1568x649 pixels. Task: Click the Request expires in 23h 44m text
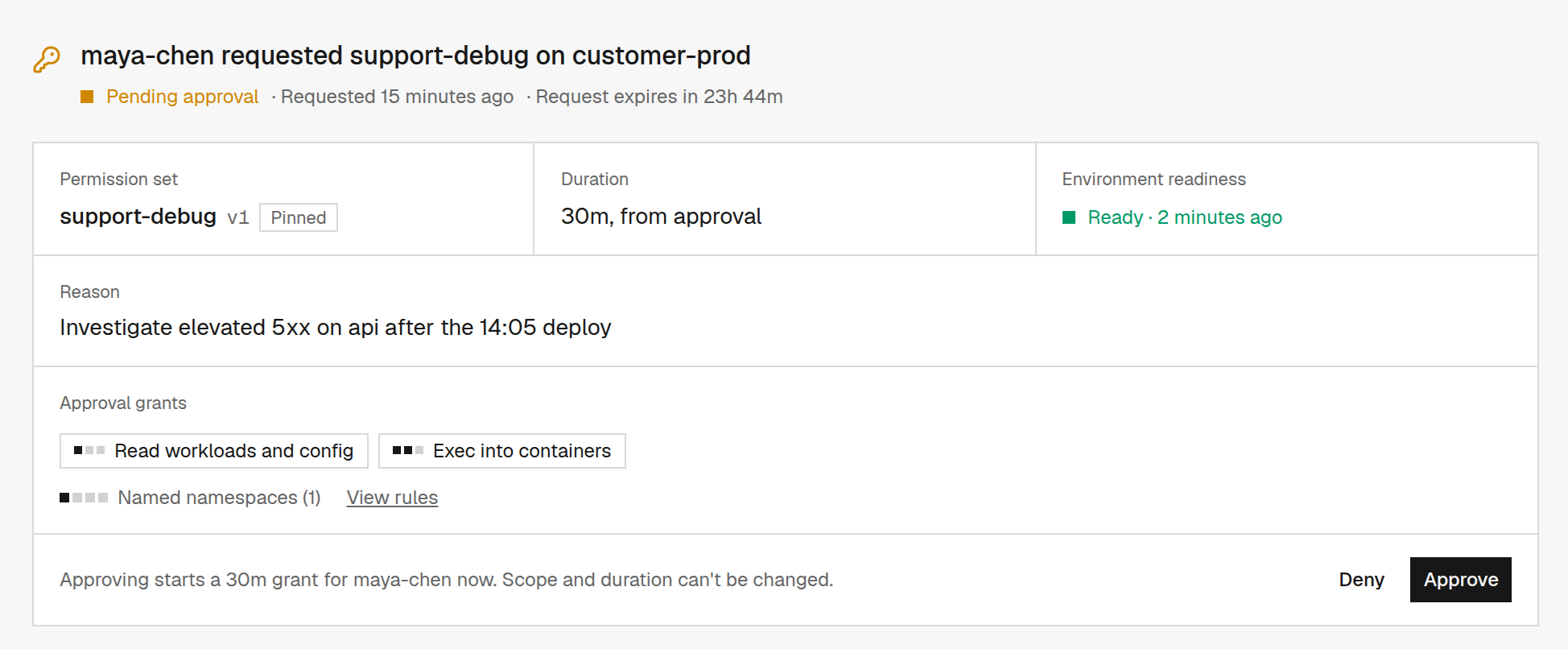659,97
